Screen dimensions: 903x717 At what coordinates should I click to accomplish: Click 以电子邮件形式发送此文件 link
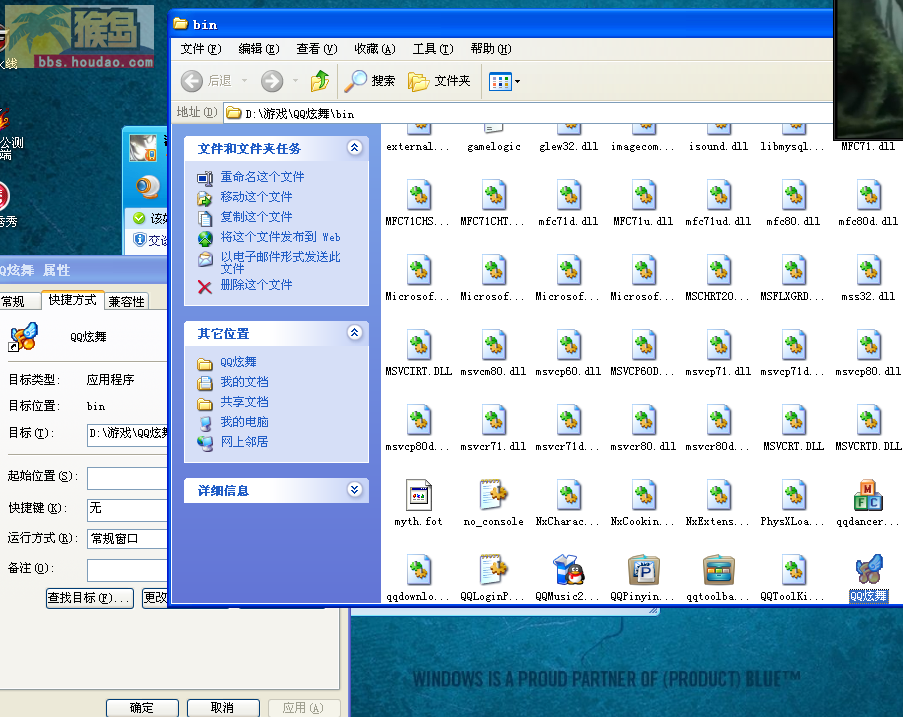pyautogui.click(x=280, y=263)
